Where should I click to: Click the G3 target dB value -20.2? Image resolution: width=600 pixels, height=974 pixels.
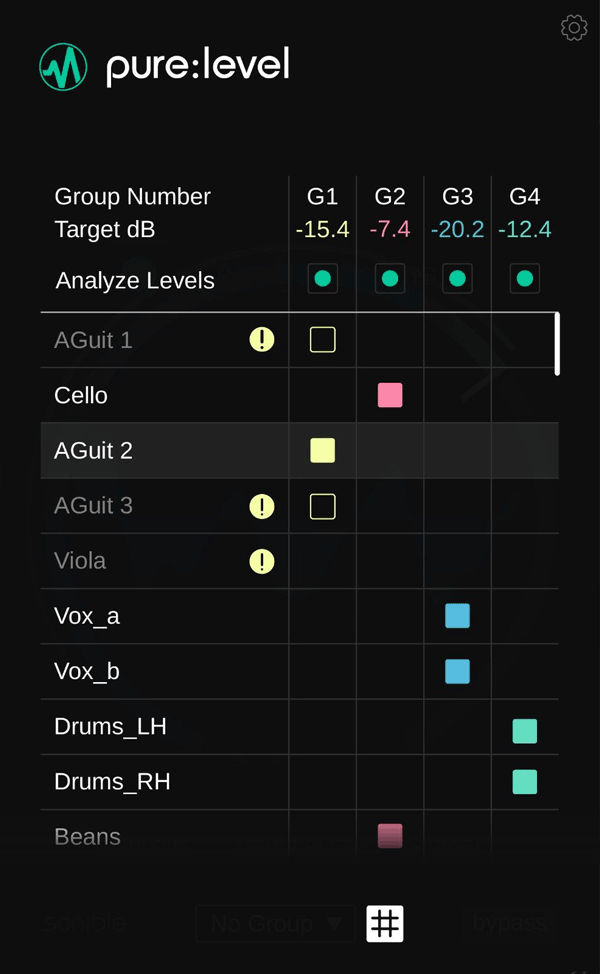click(x=457, y=229)
